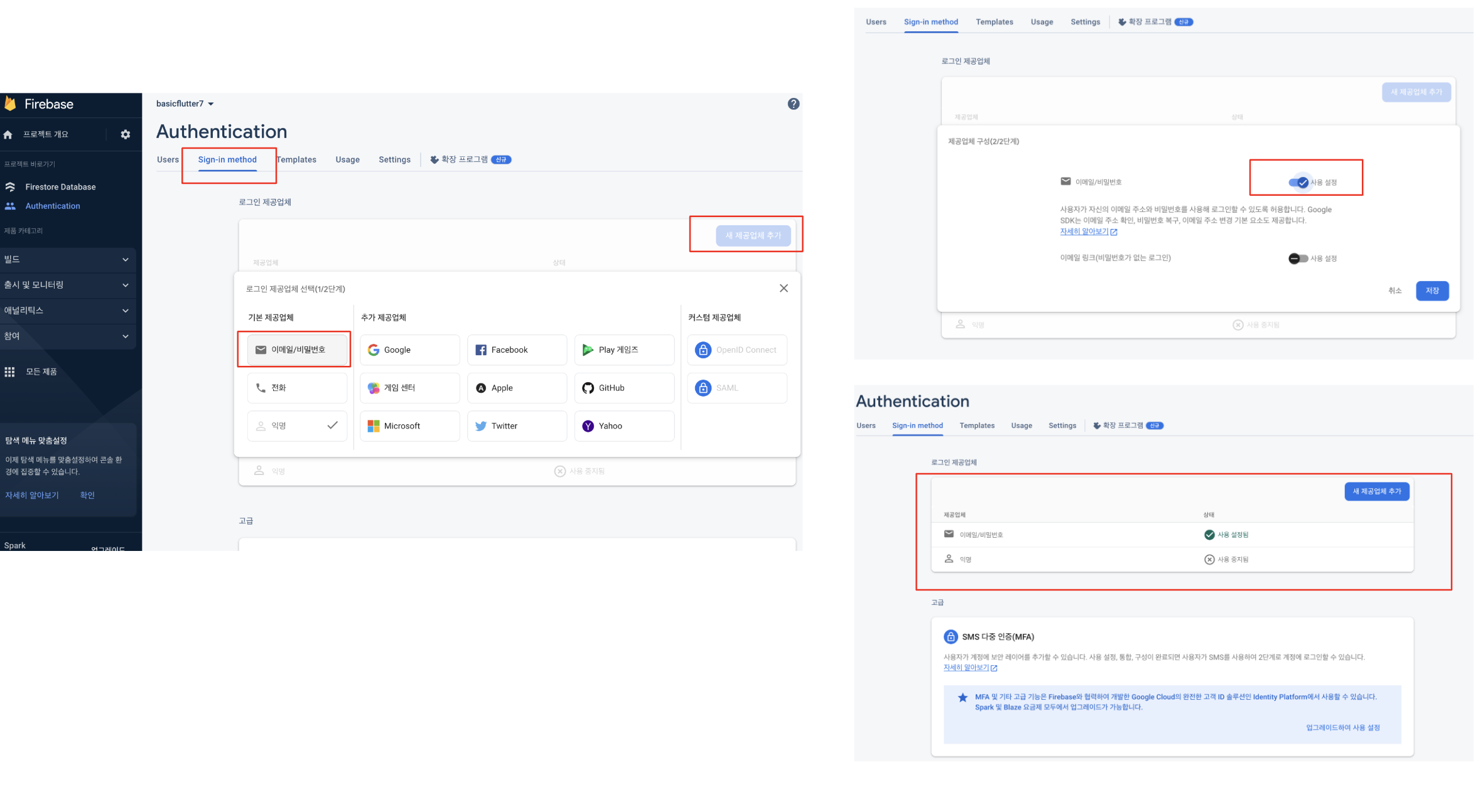Select the Twitter provider option
1478x812 pixels.
coord(517,426)
